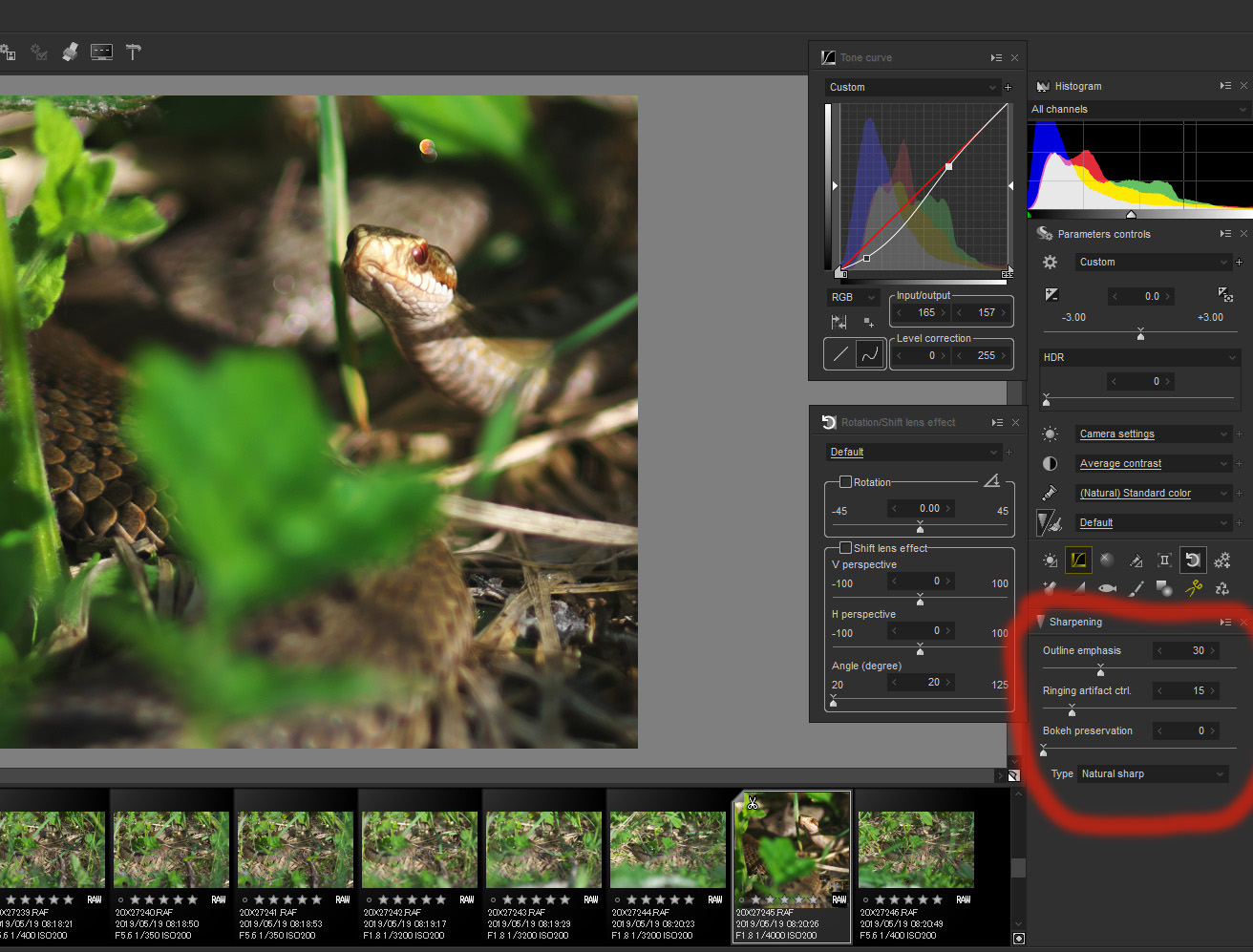
Task: Select thumbnail 20X27244.RAF
Action: click(x=668, y=867)
